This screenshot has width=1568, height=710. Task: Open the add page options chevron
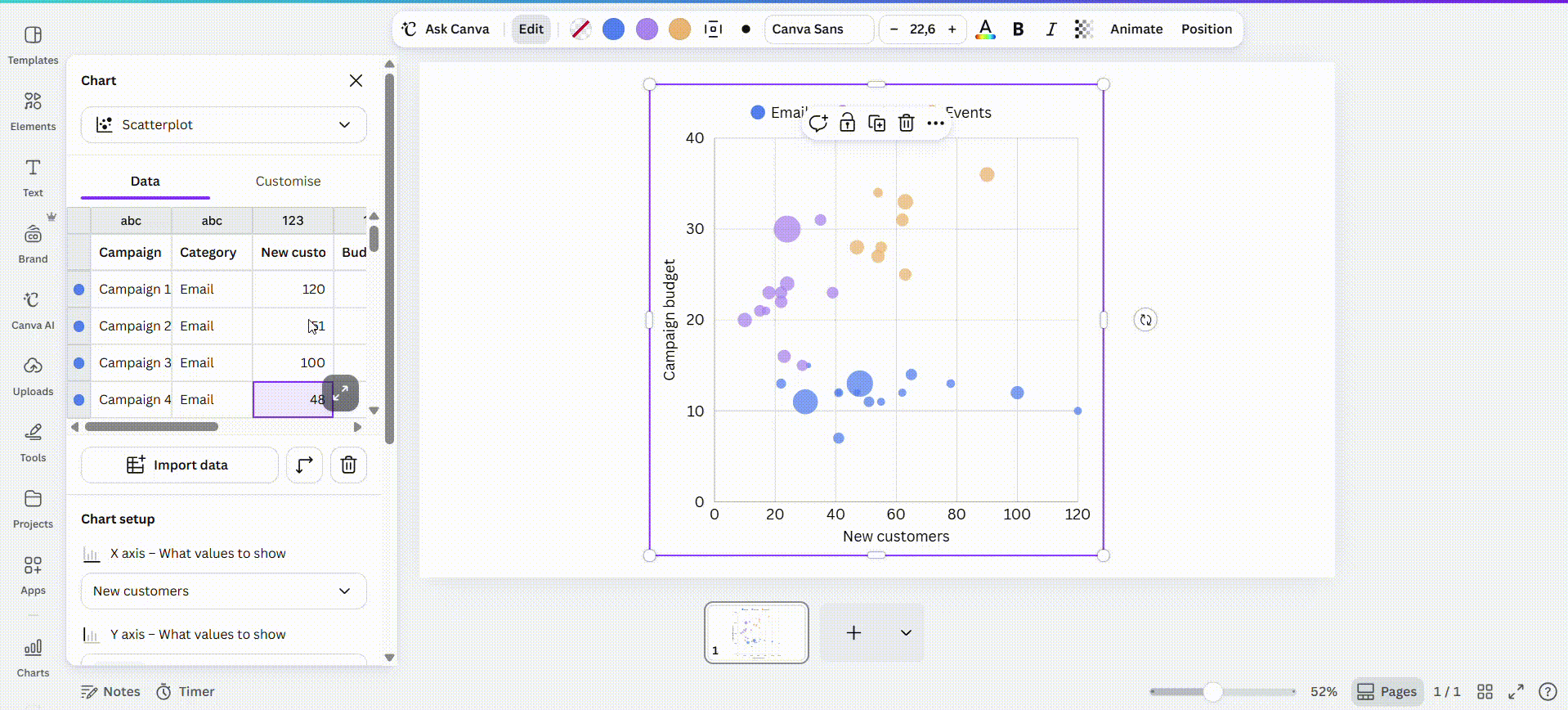pyautogui.click(x=906, y=632)
